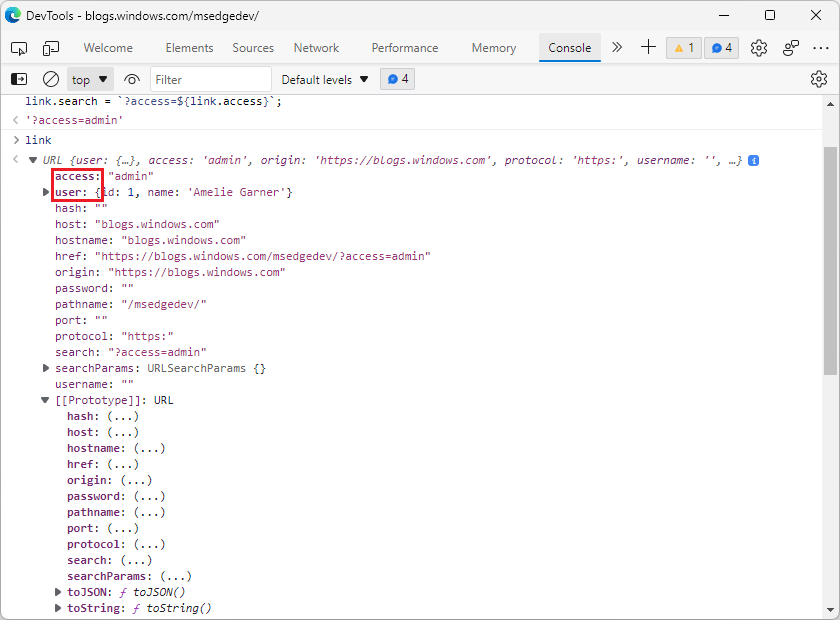The height and width of the screenshot is (620, 840).
Task: Switch to the Network tab
Action: 316,48
